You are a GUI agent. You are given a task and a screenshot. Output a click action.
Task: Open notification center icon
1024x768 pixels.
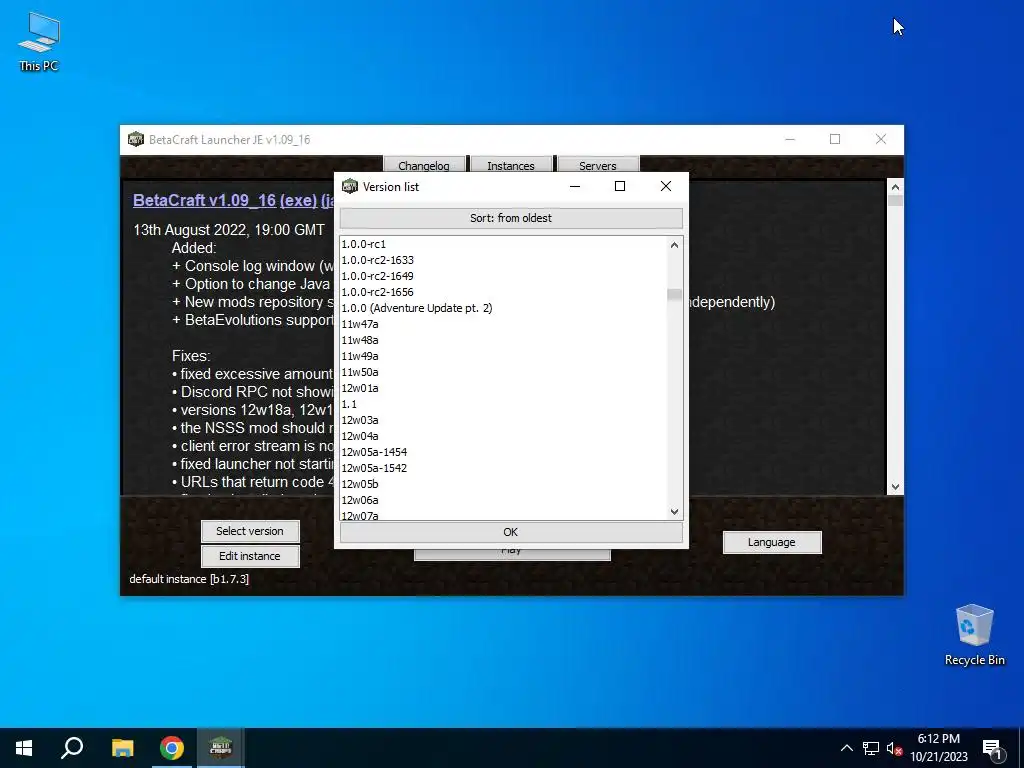point(992,748)
